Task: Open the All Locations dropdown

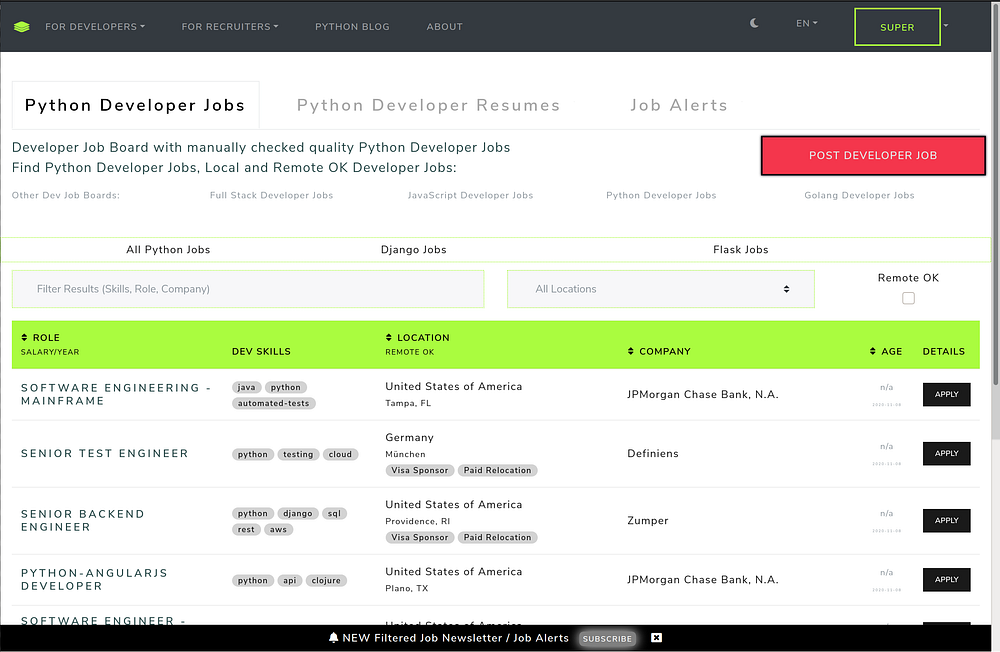Action: 661,289
